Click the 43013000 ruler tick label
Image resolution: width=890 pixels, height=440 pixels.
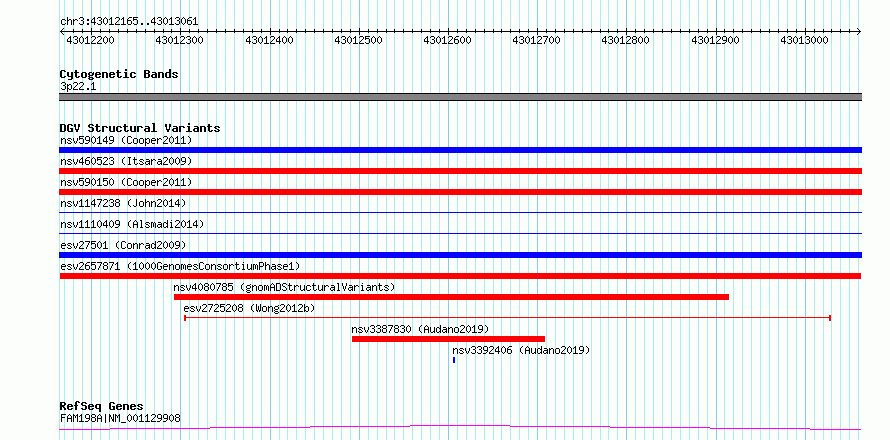(804, 41)
